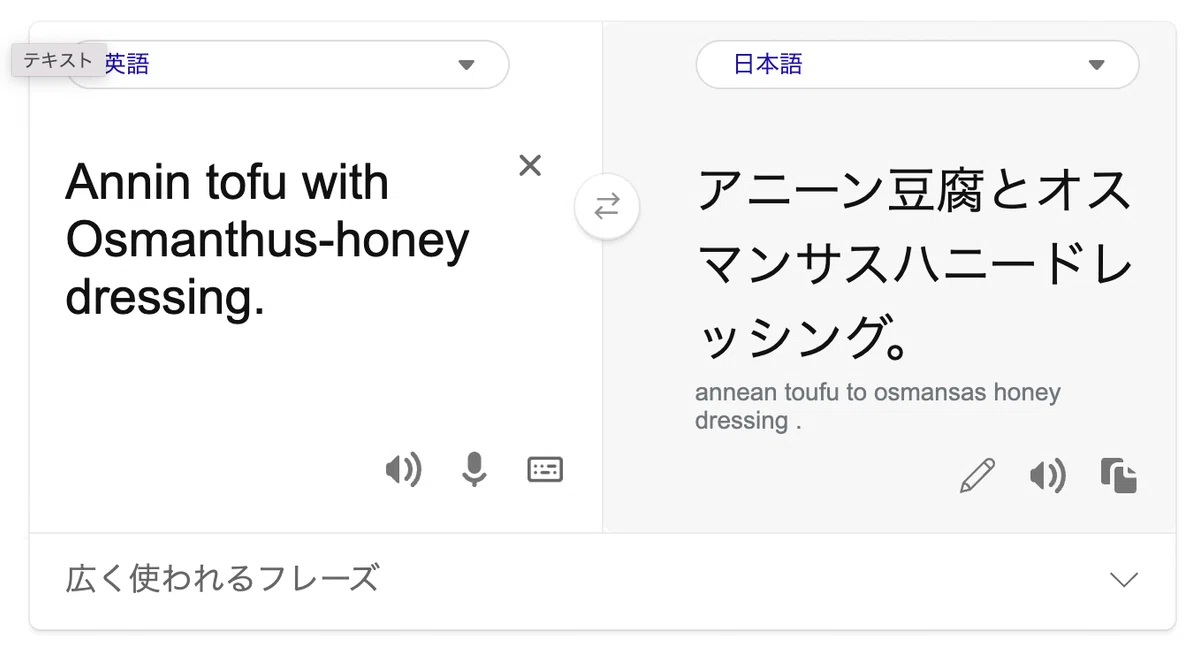Copy the translation to the clipboard

(1119, 476)
